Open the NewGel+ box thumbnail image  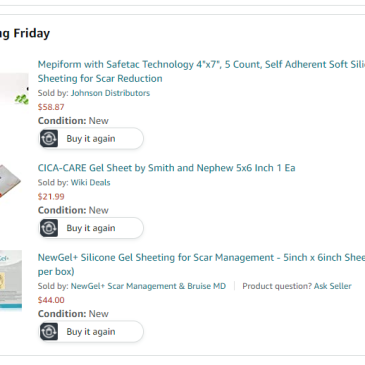(11, 280)
